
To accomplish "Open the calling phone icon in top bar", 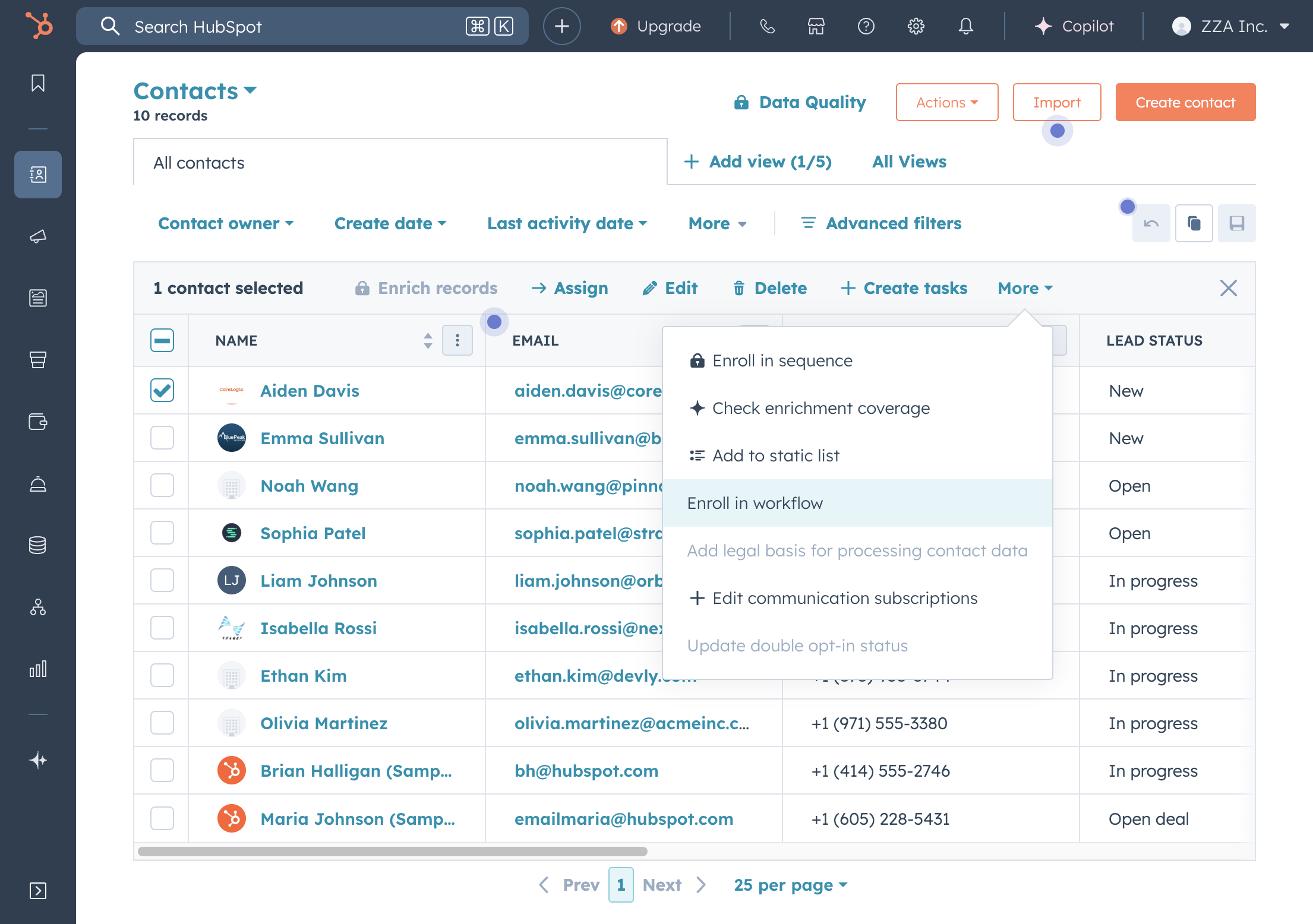I will [x=767, y=26].
